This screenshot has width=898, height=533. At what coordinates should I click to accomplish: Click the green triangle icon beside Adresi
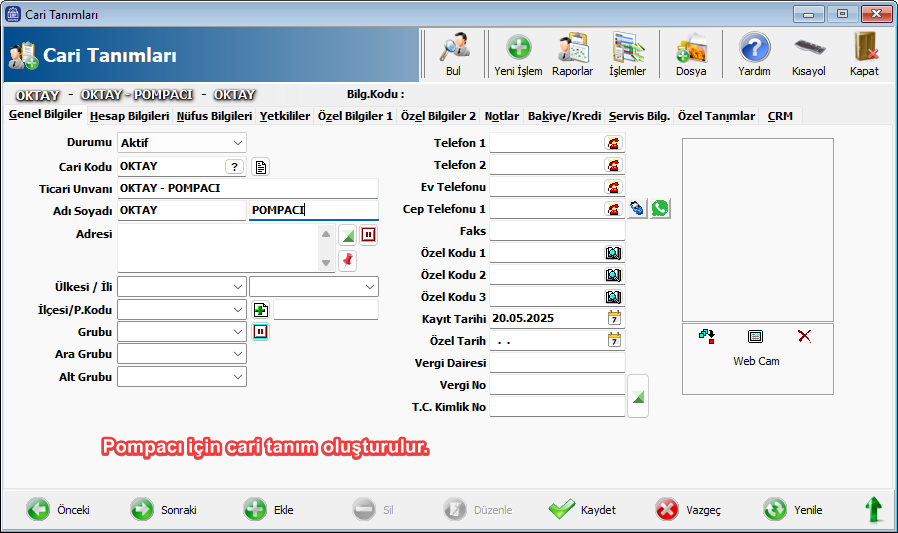[348, 235]
